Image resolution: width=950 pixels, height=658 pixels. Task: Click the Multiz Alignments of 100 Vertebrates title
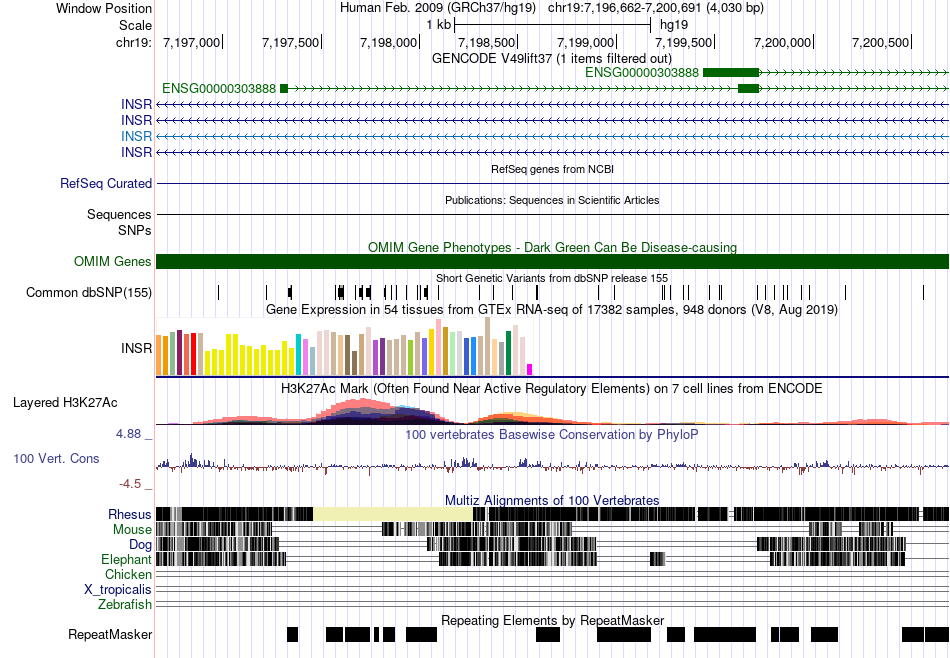click(x=552, y=500)
